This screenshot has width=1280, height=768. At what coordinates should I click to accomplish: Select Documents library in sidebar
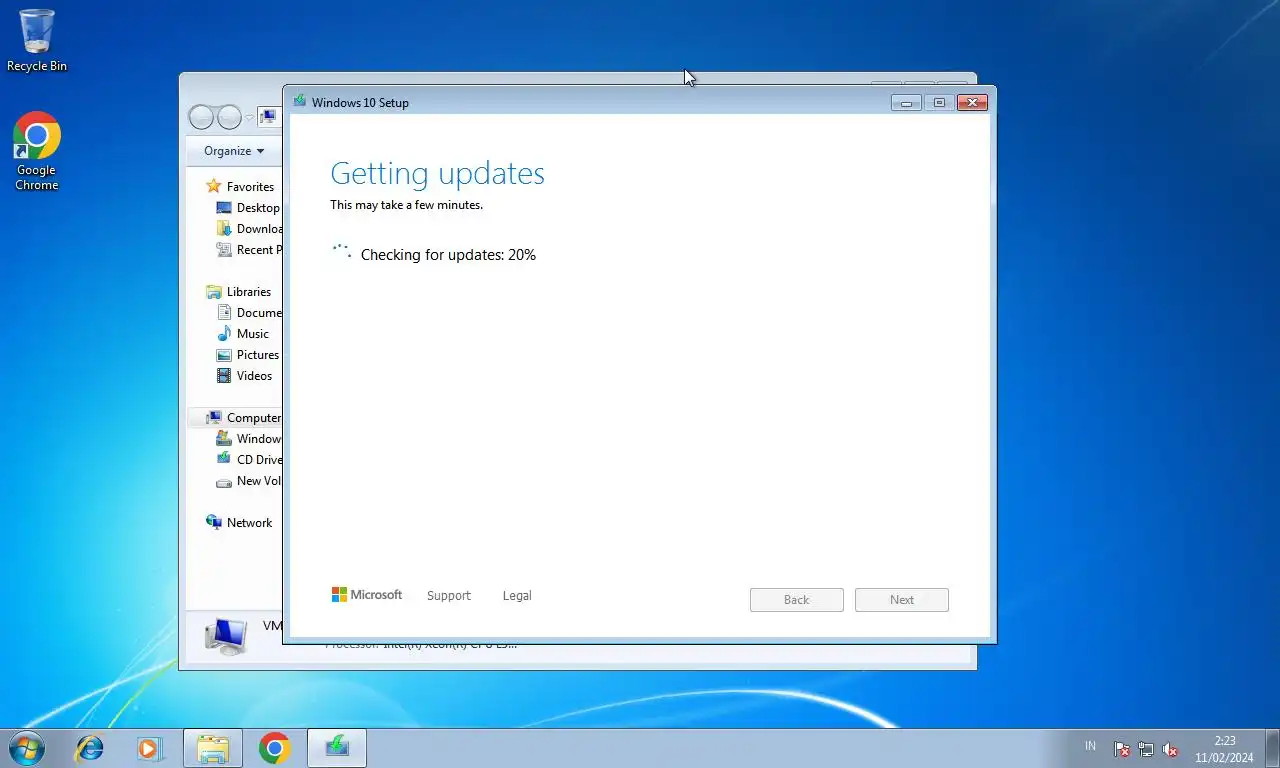tap(259, 313)
